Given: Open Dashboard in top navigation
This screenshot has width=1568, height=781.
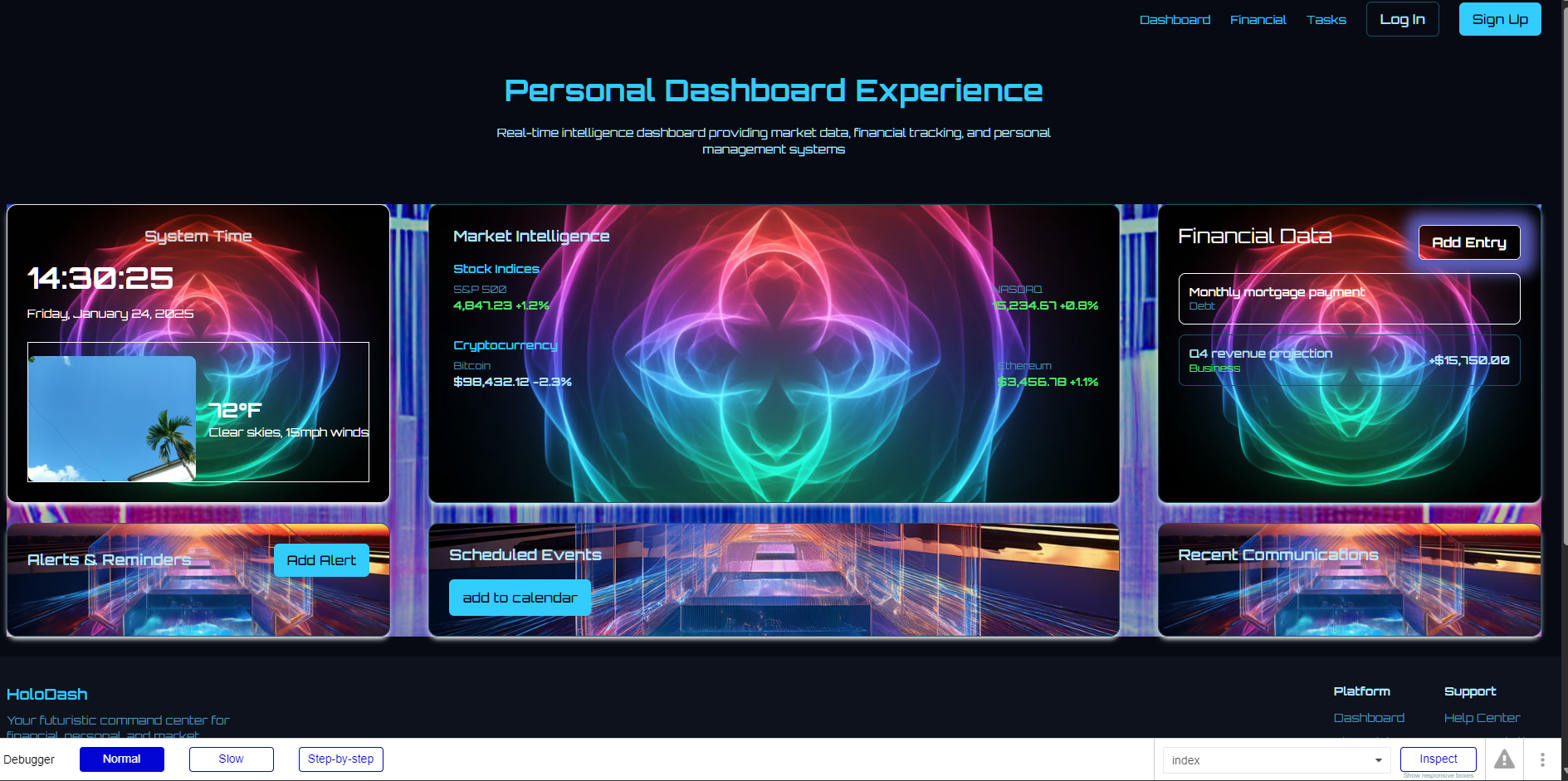Looking at the screenshot, I should click(x=1175, y=20).
